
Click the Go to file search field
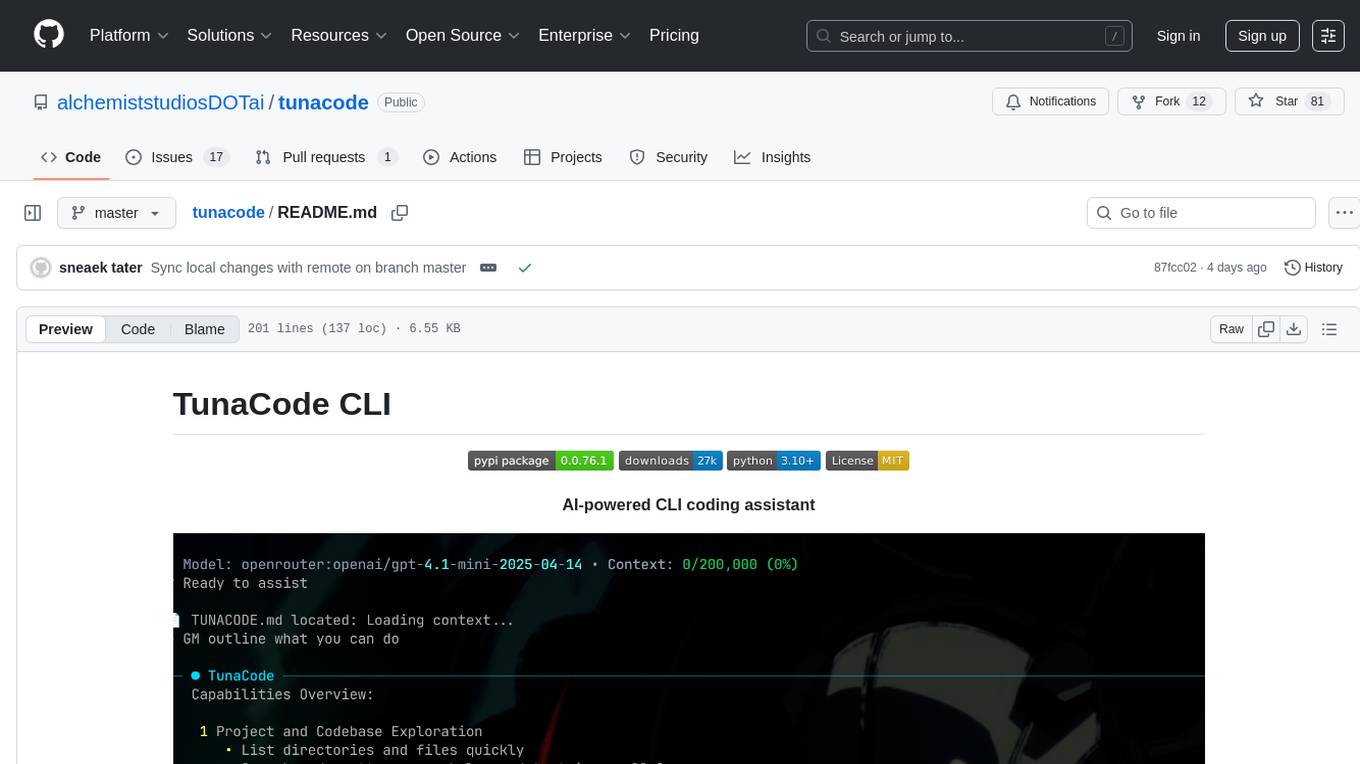click(1201, 213)
